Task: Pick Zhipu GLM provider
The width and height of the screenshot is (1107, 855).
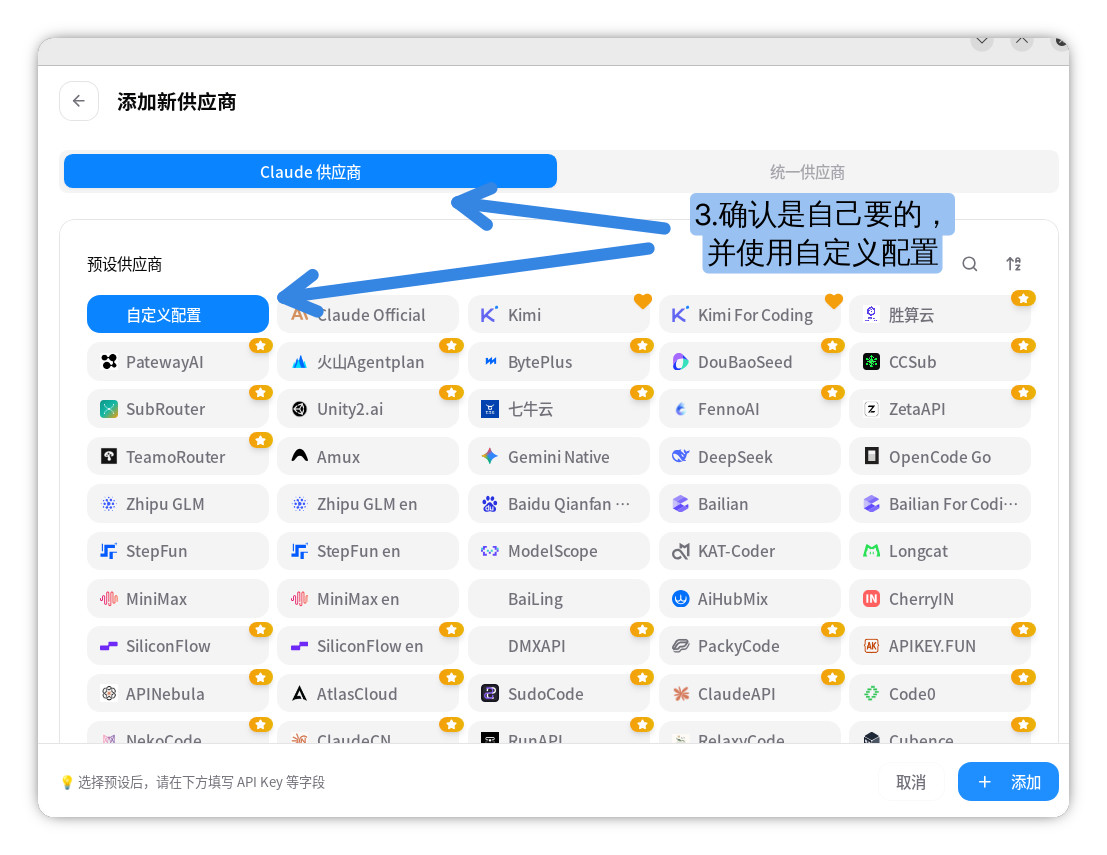Action: tap(178, 503)
